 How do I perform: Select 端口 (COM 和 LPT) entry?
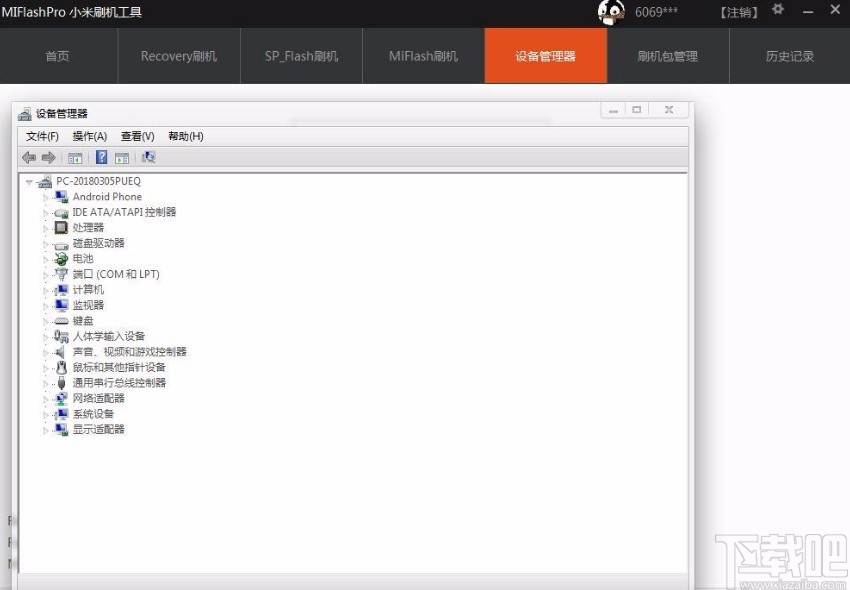pyautogui.click(x=116, y=274)
